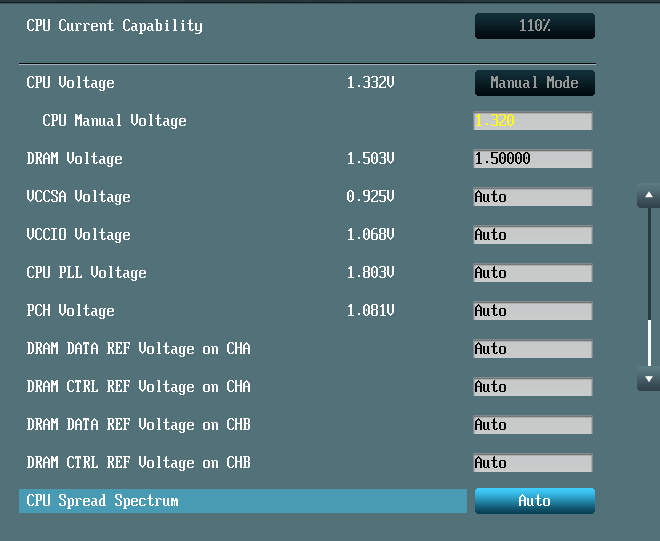Select the PCH Voltage label
The height and width of the screenshot is (541, 660).
[x=70, y=311]
